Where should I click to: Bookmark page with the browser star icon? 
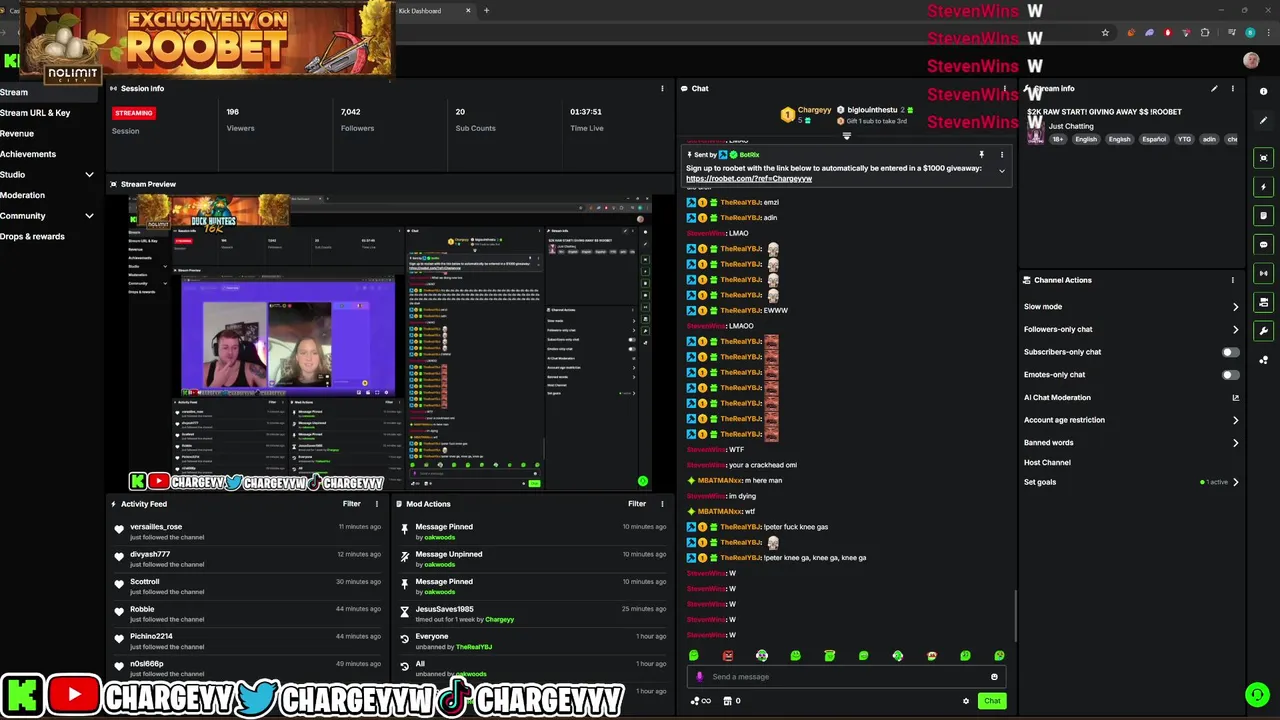[1105, 33]
